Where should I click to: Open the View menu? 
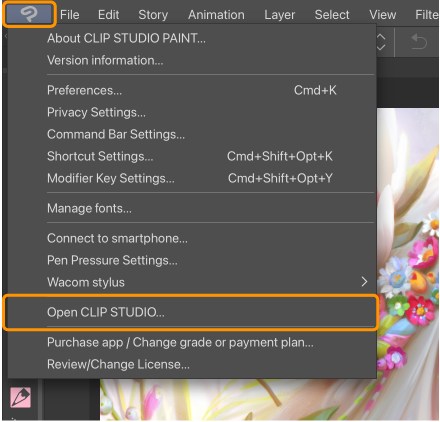click(383, 15)
